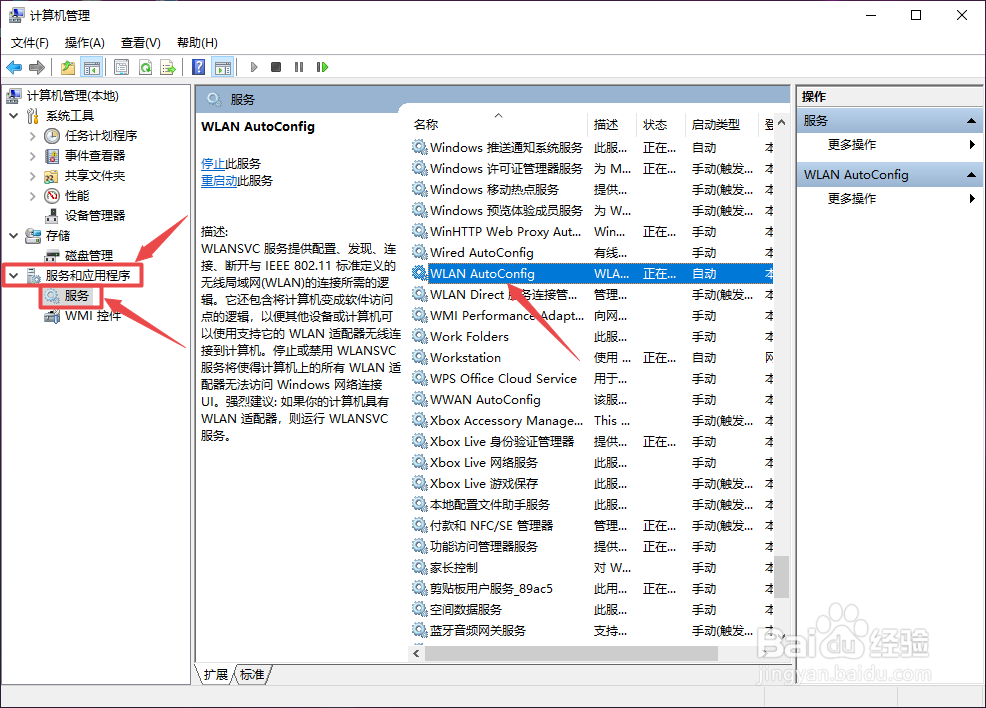The height and width of the screenshot is (708, 986).
Task: Click the blue Back arrow in the toolbar
Action: pyautogui.click(x=14, y=67)
